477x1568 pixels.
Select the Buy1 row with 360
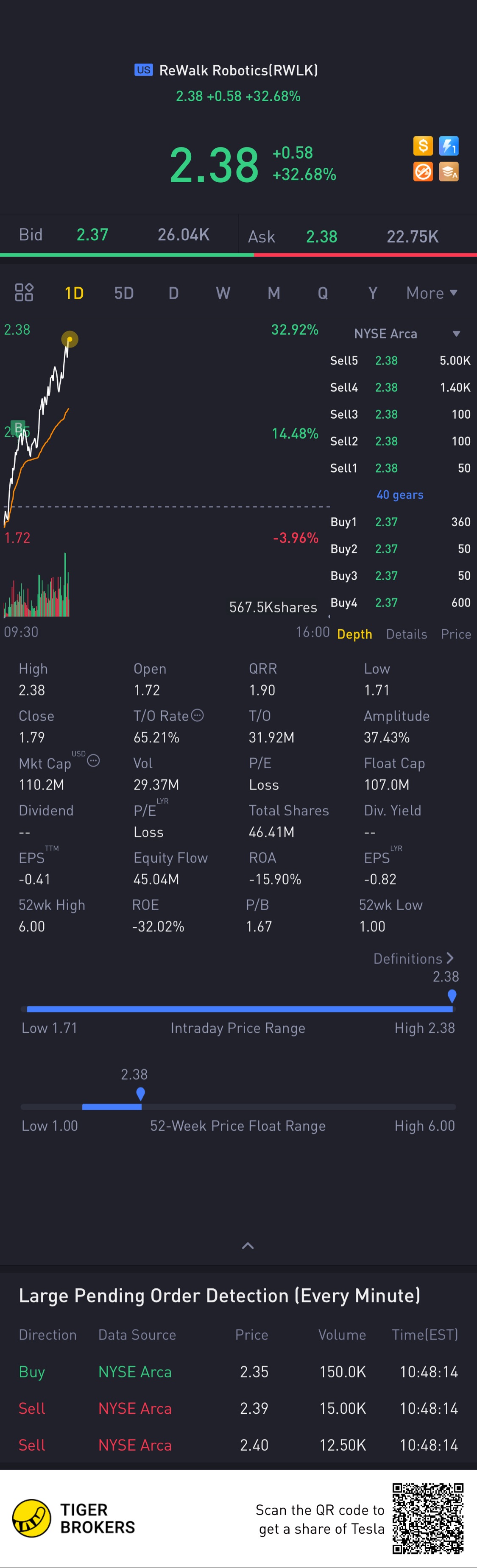click(400, 522)
